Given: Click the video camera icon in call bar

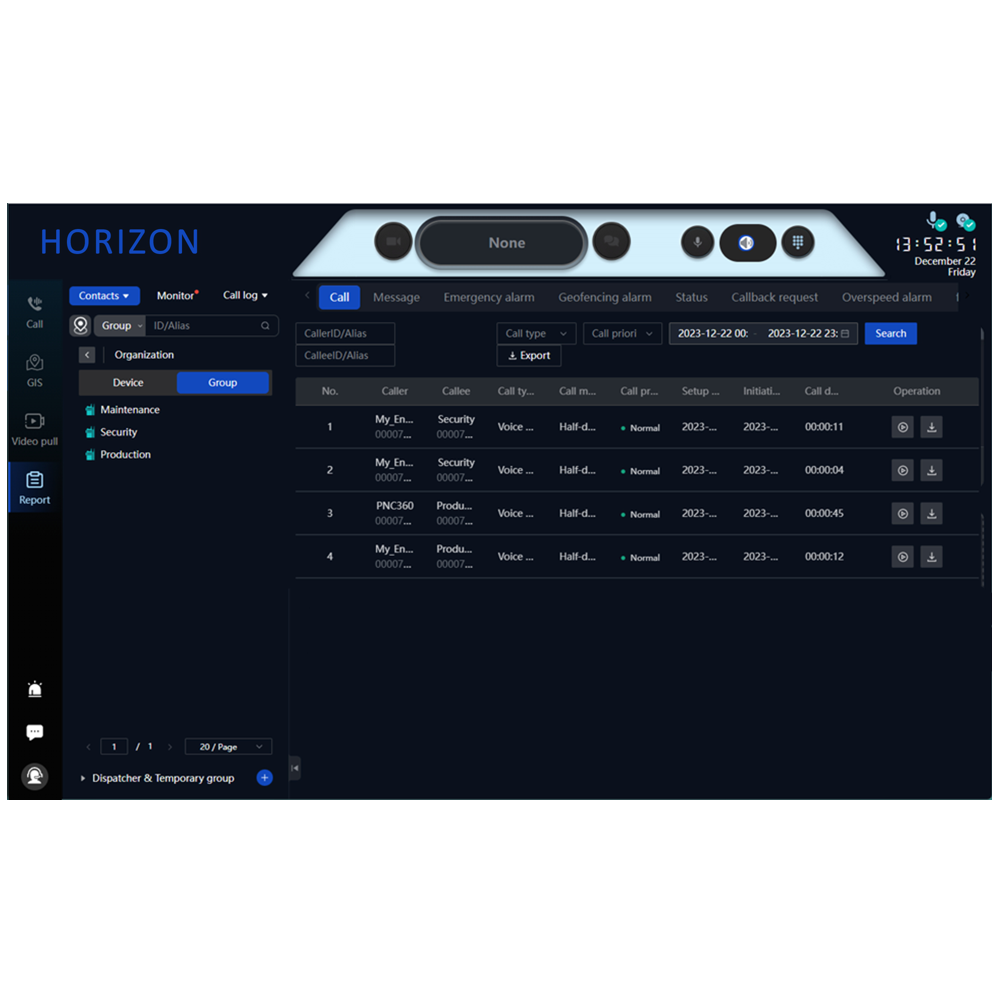Looking at the screenshot, I should coord(393,242).
